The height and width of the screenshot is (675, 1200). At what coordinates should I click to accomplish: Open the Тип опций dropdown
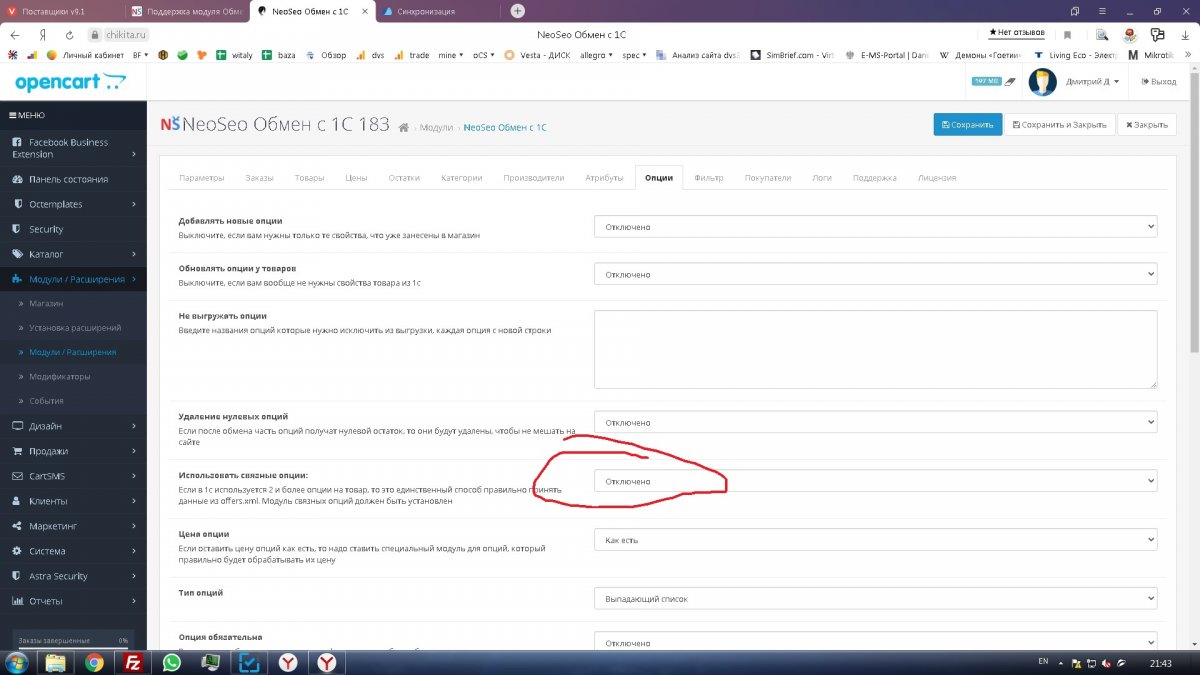click(875, 599)
